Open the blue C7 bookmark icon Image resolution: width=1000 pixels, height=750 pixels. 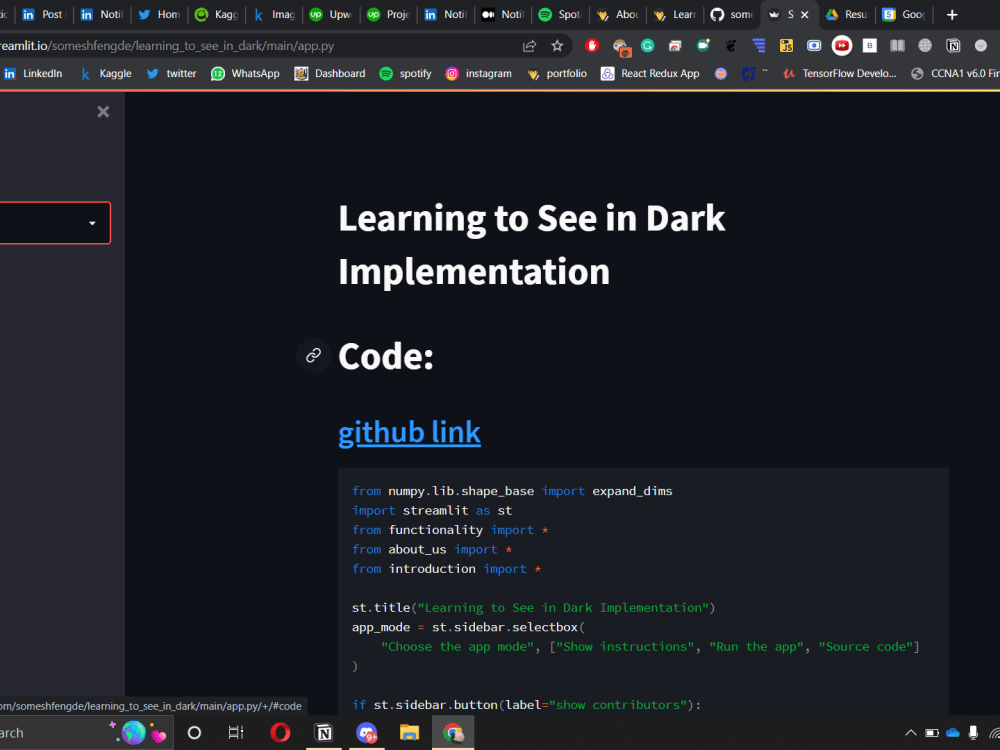point(749,74)
